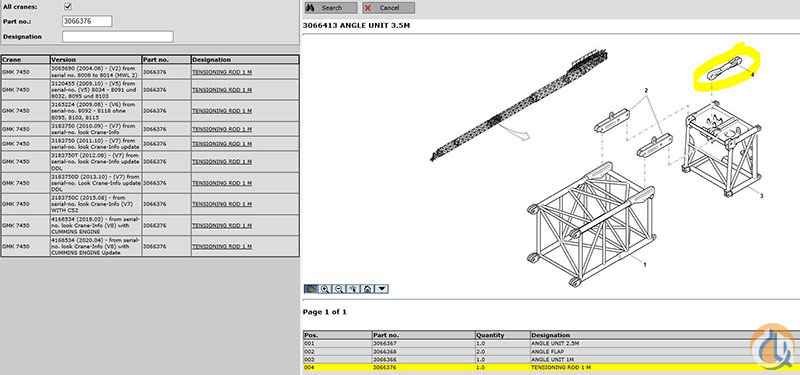Open TENSIONING ROD link for 4166534 (2020.04)
Viewport: 800px width, 375px height.
coord(222,246)
